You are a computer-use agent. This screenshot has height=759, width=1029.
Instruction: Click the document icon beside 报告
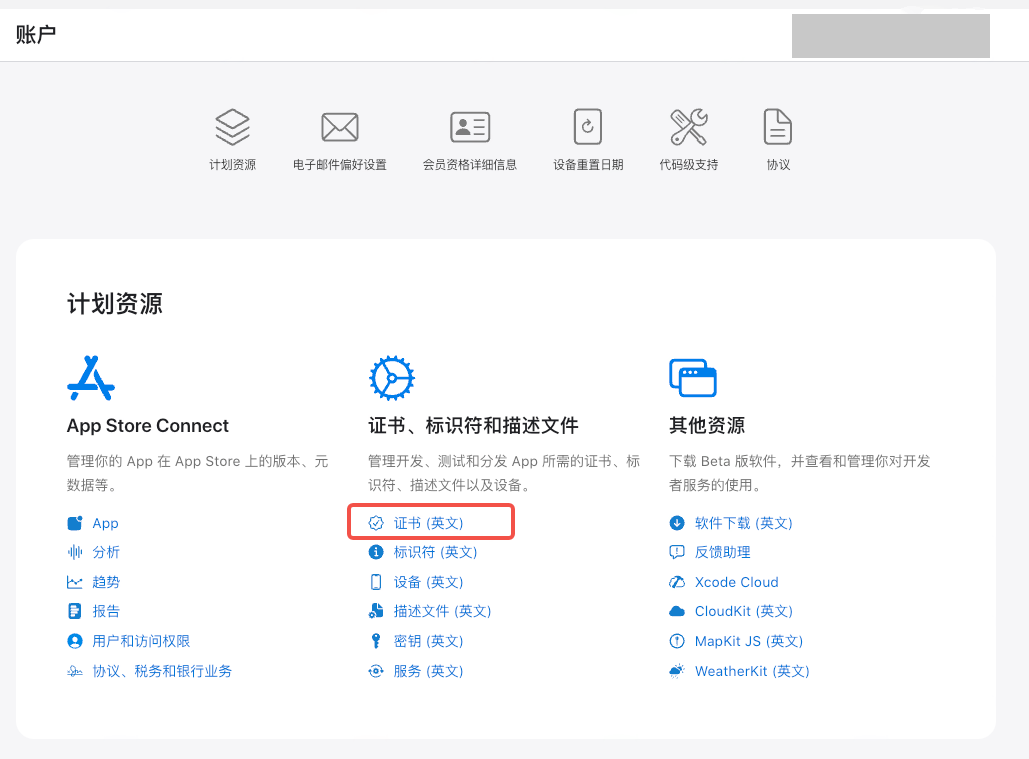pos(75,611)
